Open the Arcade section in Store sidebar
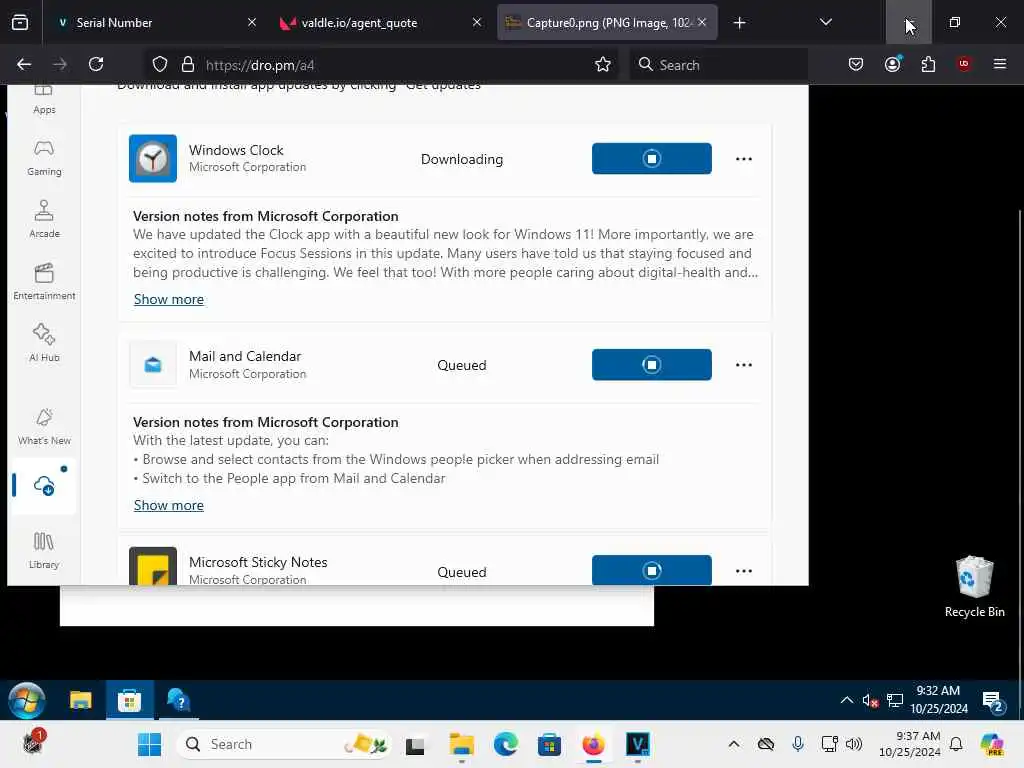 tap(44, 219)
